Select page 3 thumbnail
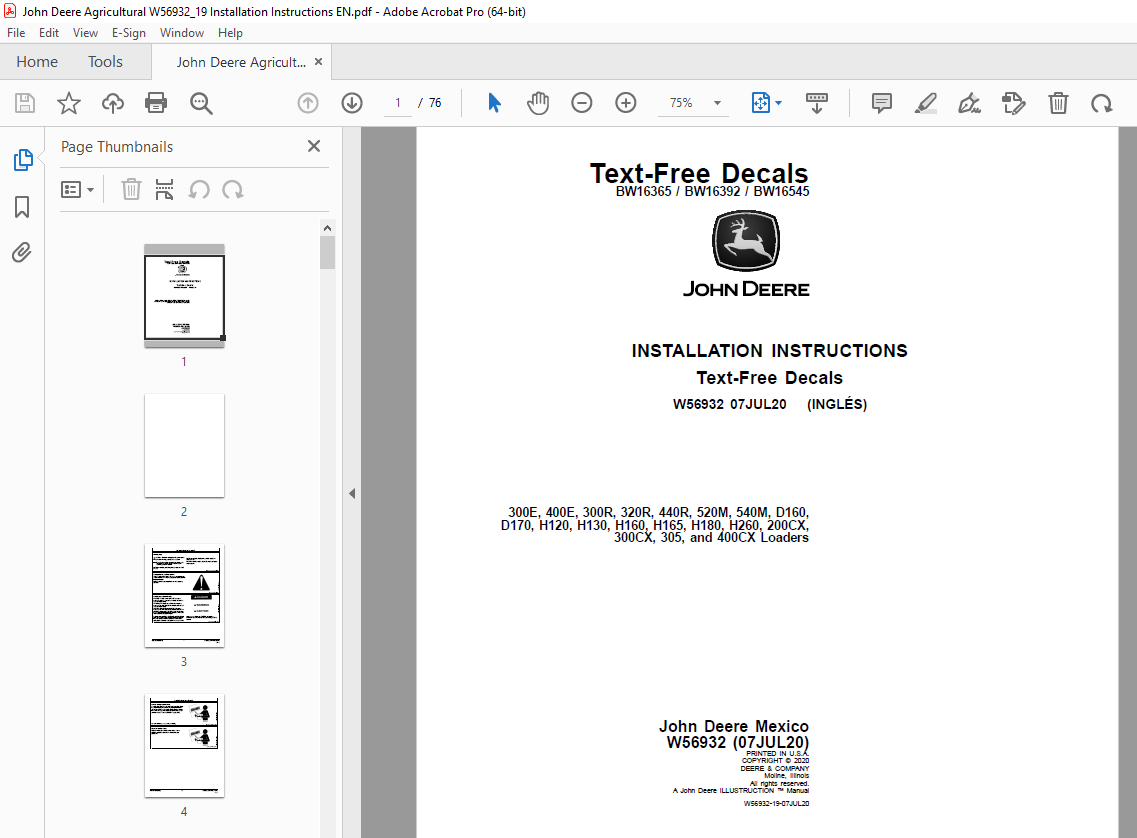This screenshot has width=1137, height=838. coord(184,596)
